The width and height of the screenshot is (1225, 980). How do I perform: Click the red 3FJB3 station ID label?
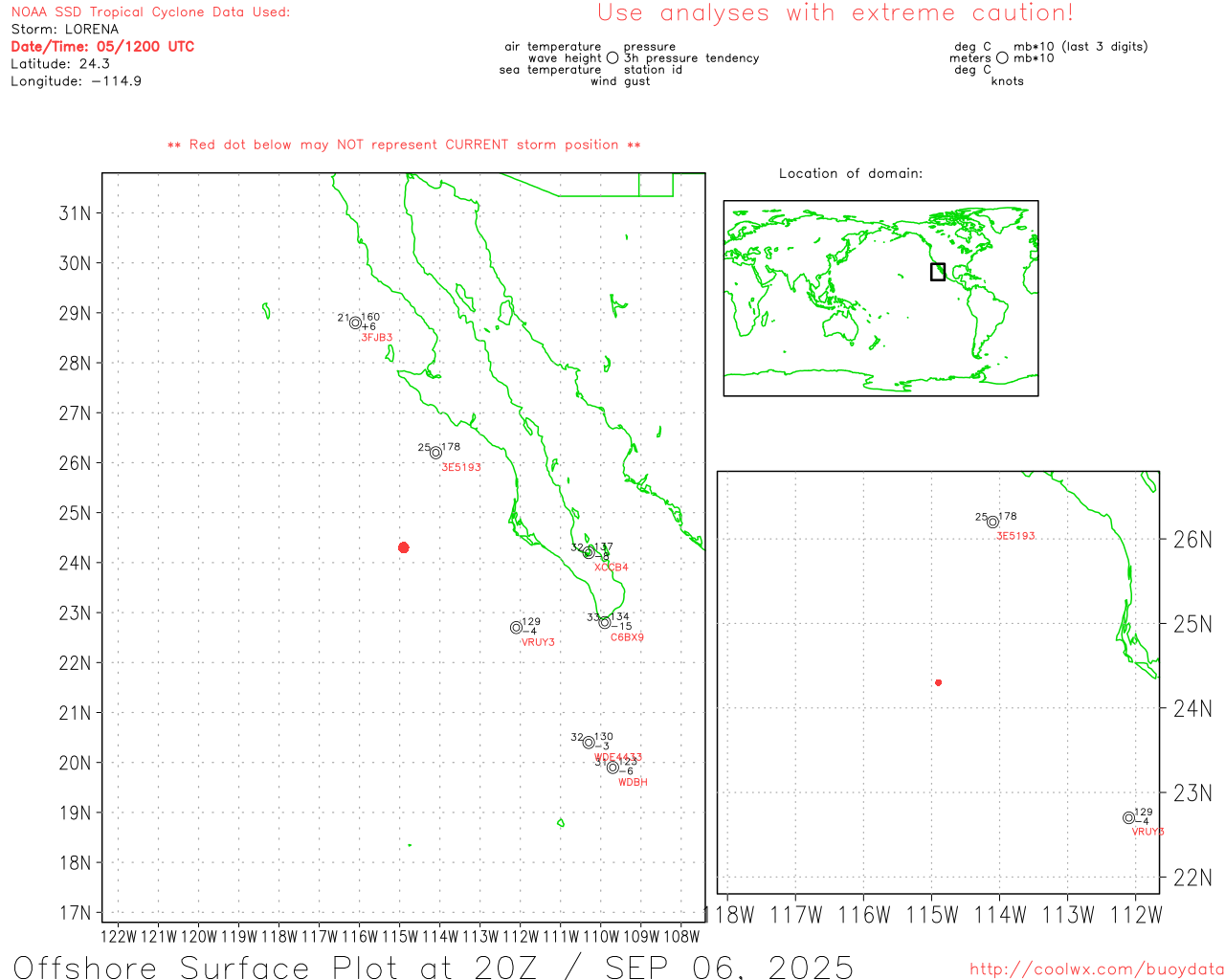[x=377, y=338]
